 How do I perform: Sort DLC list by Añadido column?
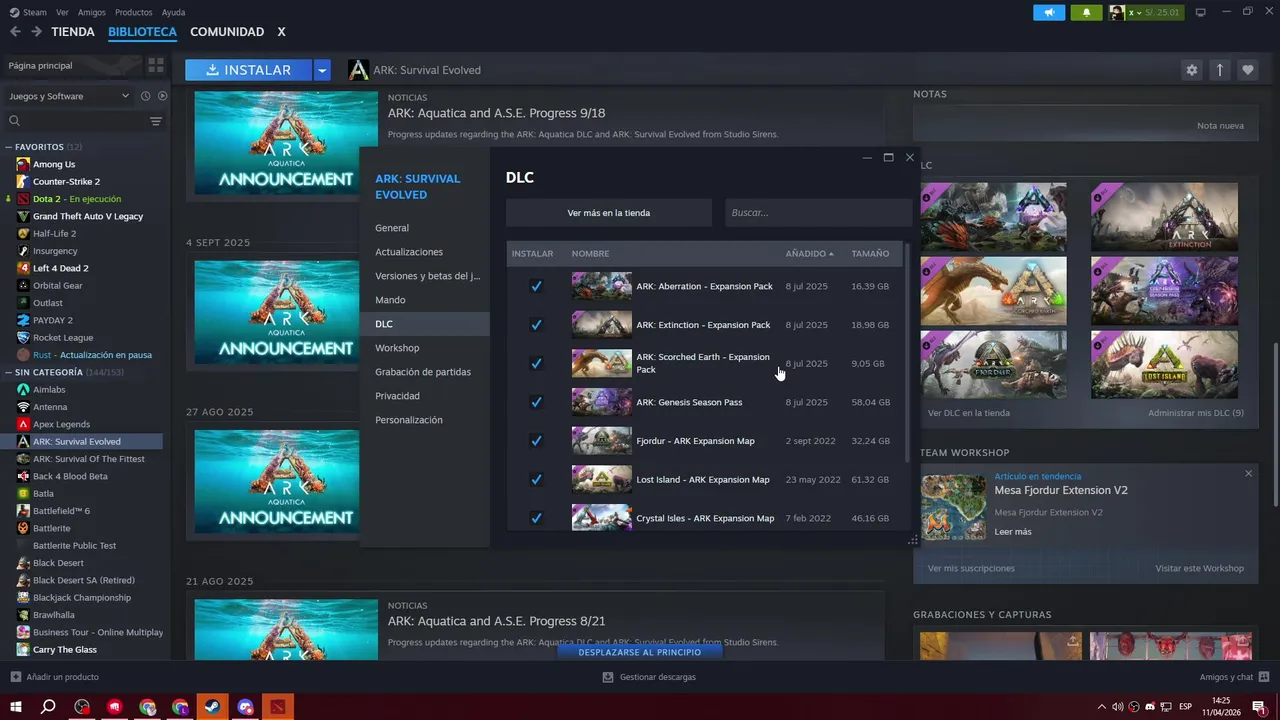tap(809, 254)
